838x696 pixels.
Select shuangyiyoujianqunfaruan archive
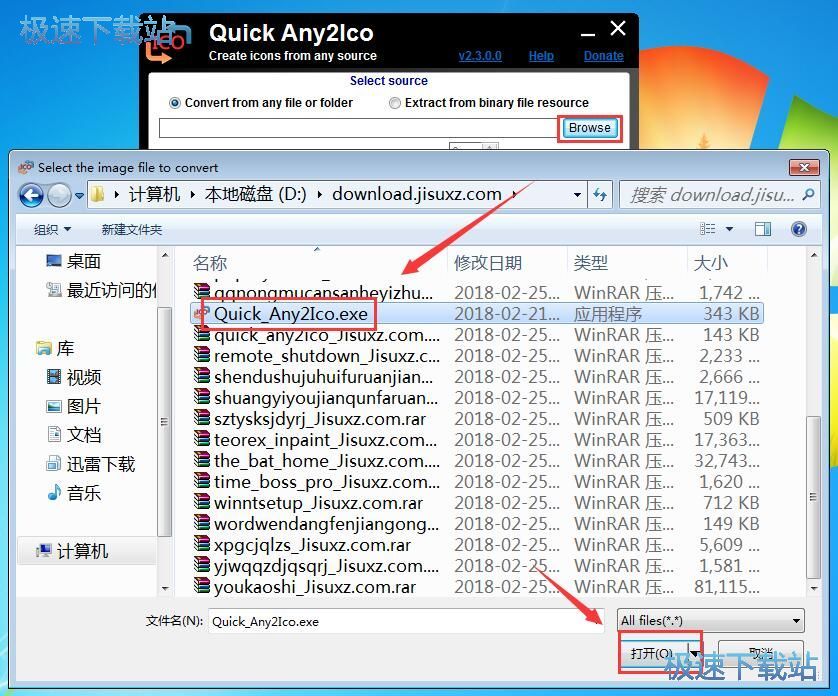coord(477,398)
